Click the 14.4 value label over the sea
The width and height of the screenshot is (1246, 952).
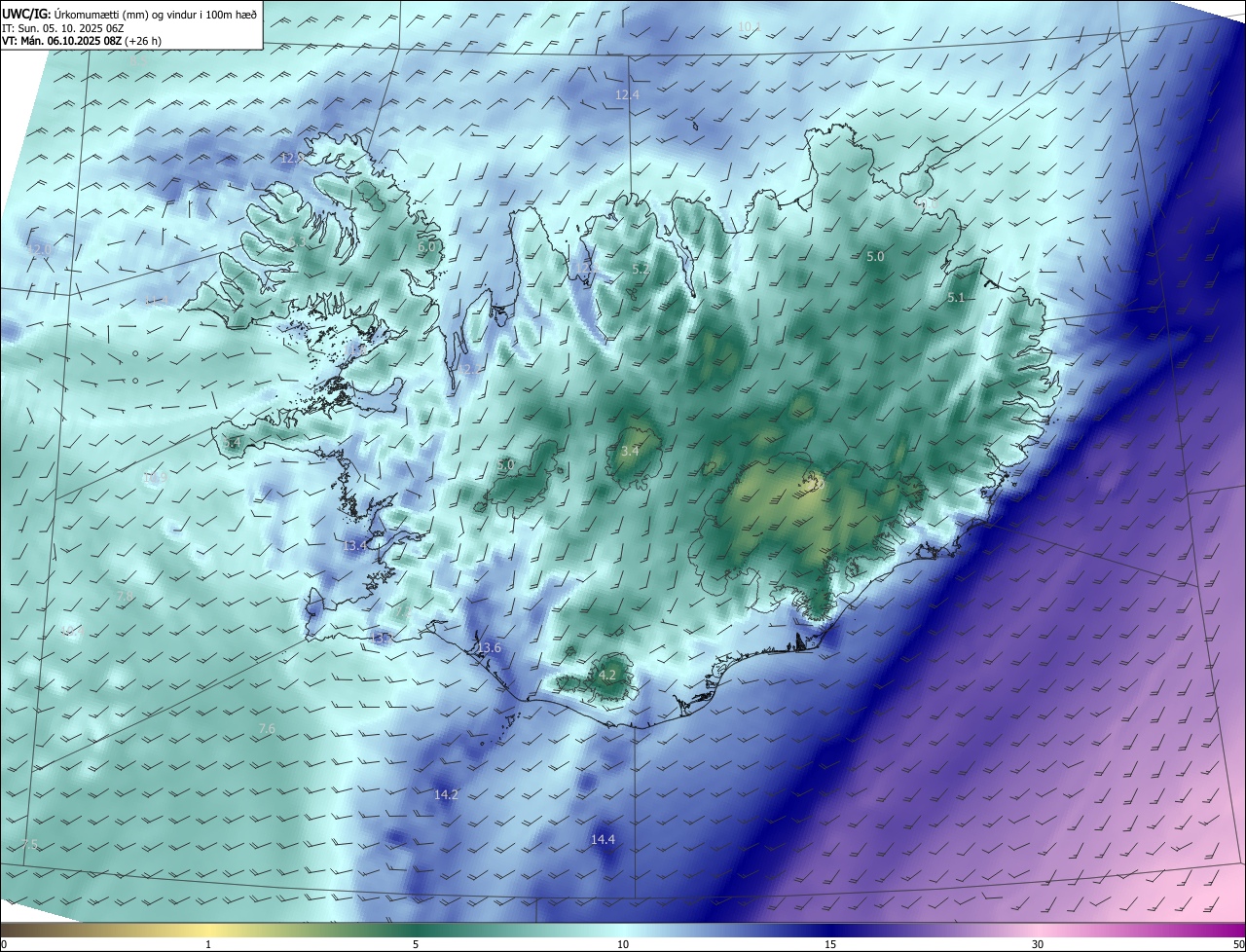coord(603,838)
